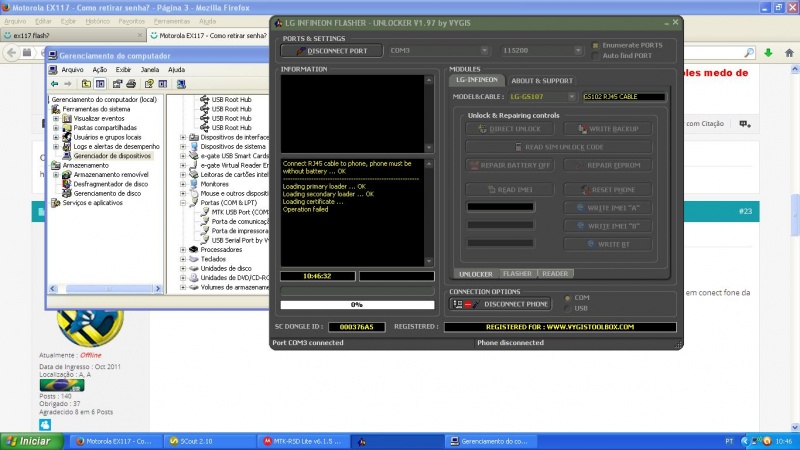The image size is (800, 450).
Task: Click READ SIM UNLOCK CODE button
Action: (x=559, y=147)
